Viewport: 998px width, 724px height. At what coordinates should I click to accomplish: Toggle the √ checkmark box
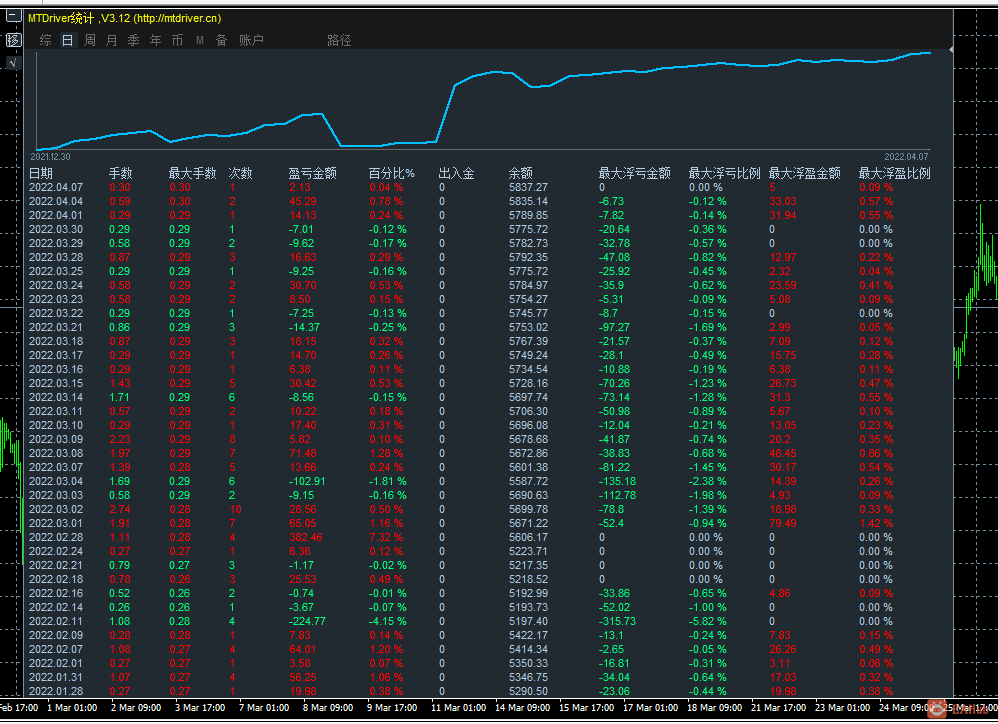point(13,62)
